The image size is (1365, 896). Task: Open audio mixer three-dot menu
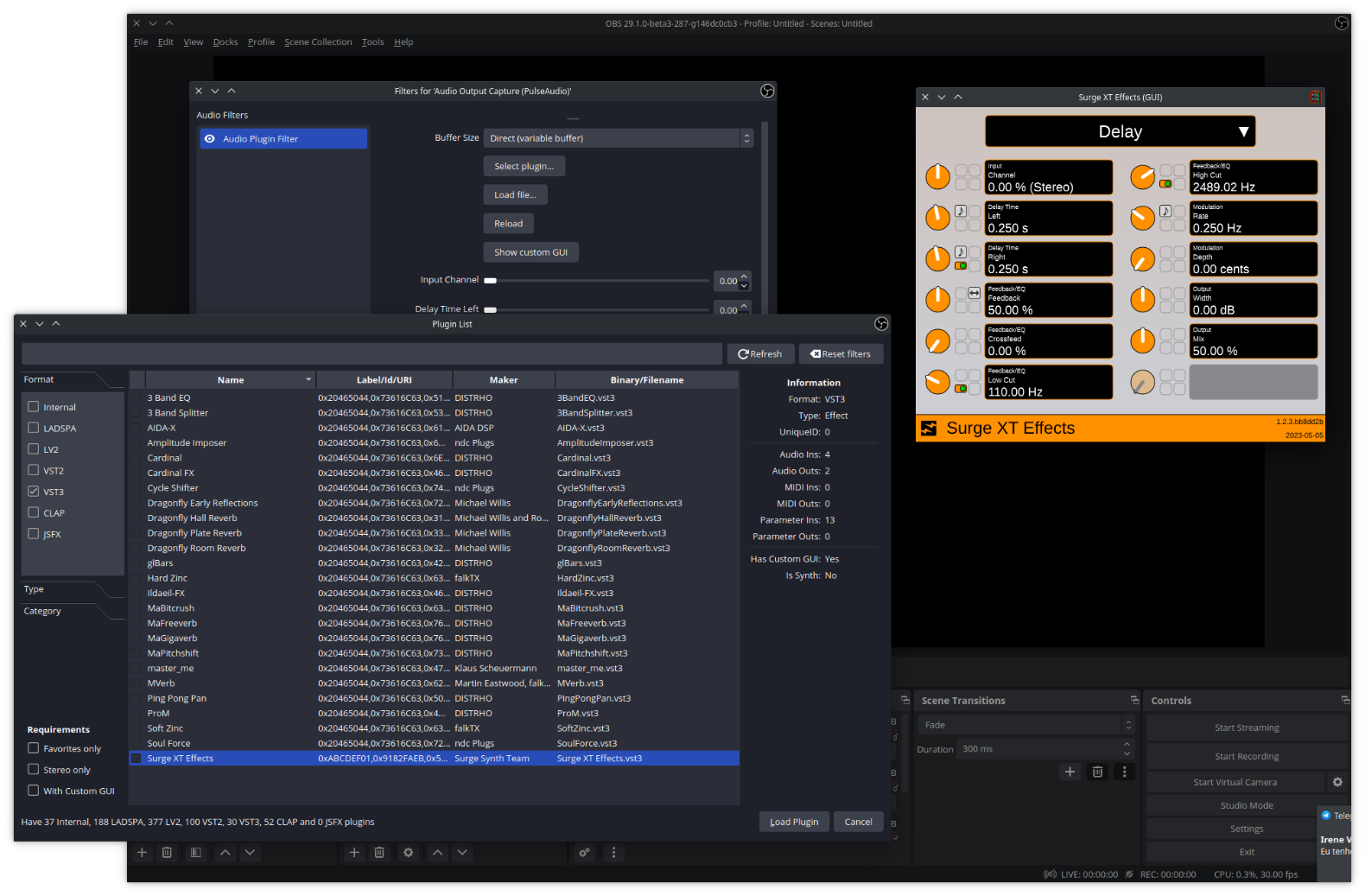pyautogui.click(x=614, y=853)
